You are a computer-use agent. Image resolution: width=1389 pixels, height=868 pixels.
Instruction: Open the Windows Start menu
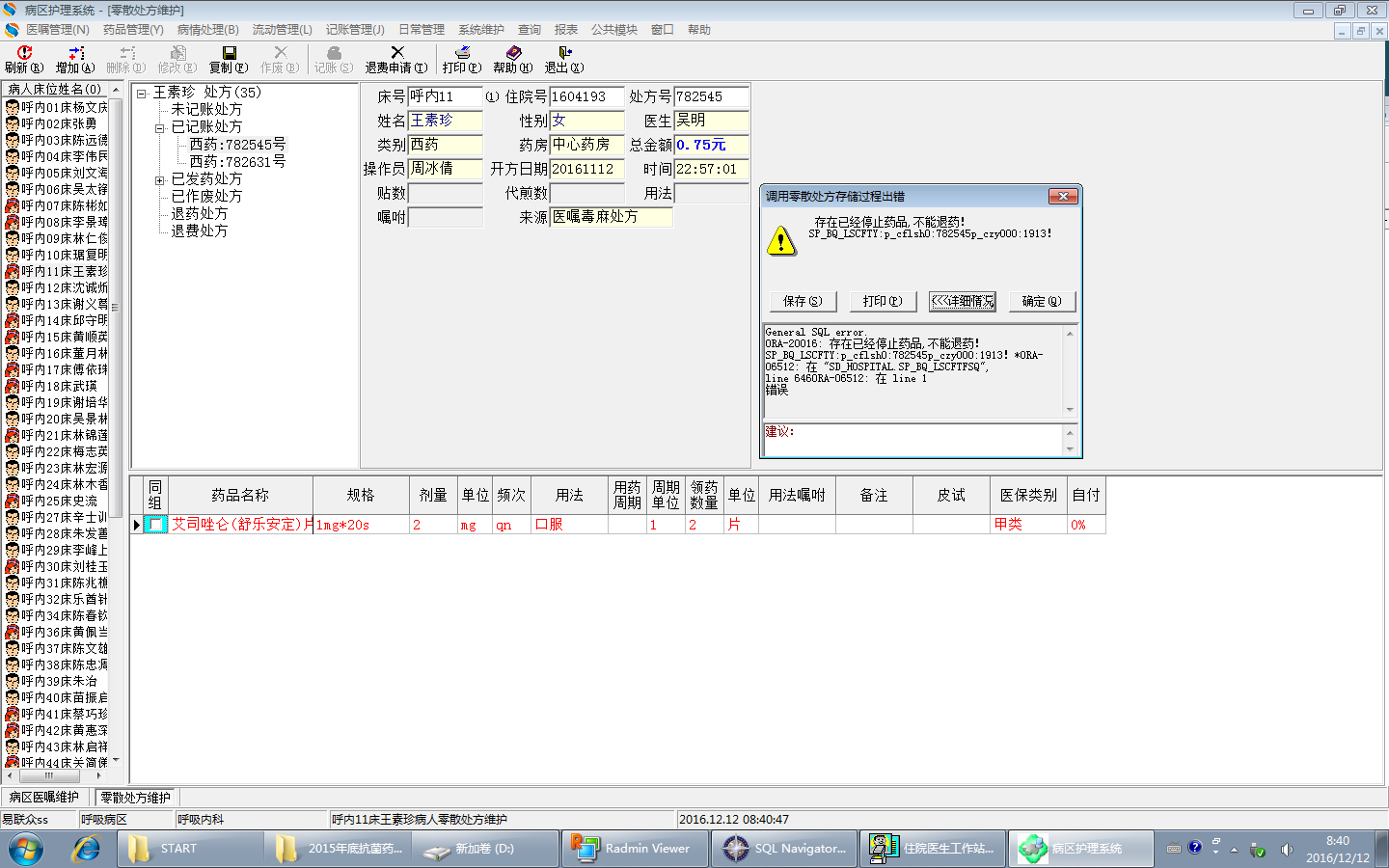click(26, 849)
